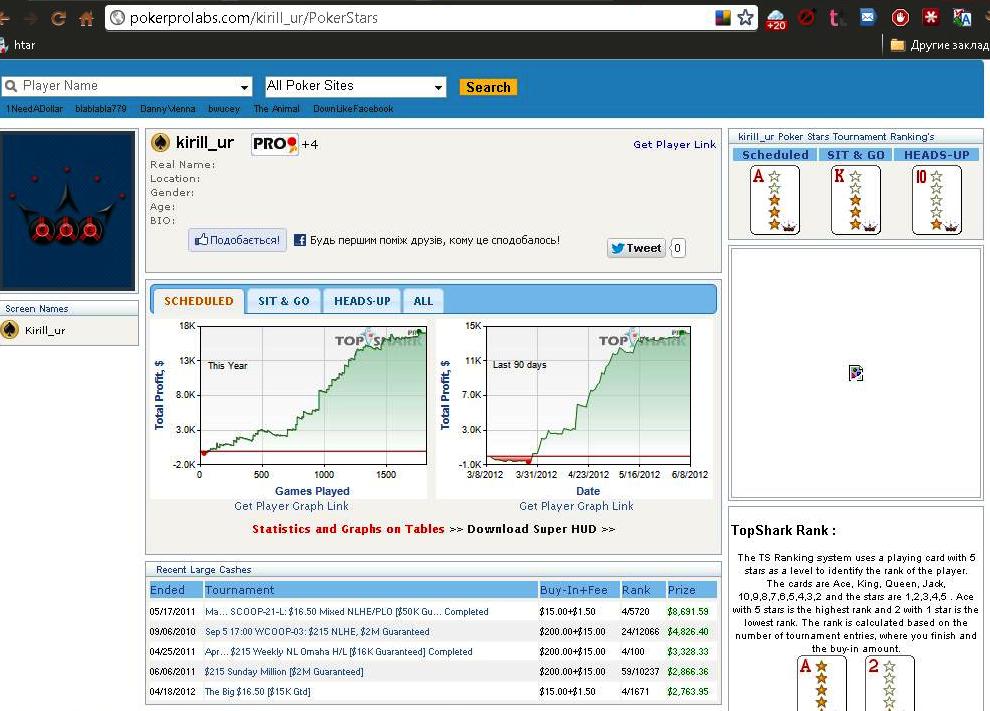990x711 pixels.
Task: Click the Tweet button
Action: click(x=636, y=248)
